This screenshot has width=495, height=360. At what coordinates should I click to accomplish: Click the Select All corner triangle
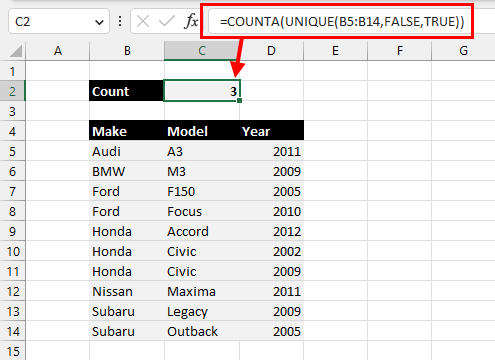pyautogui.click(x=16, y=51)
